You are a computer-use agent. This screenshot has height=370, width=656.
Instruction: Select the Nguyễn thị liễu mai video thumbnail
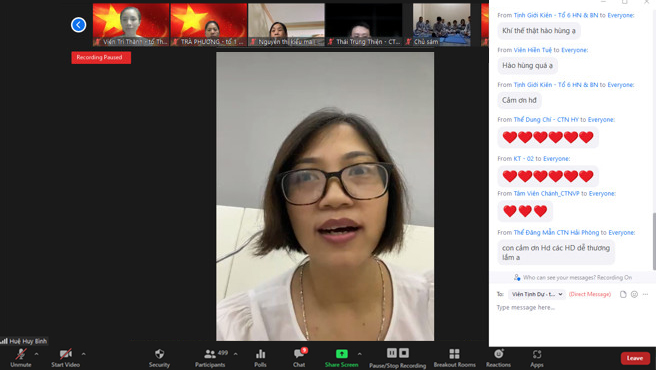[286, 25]
